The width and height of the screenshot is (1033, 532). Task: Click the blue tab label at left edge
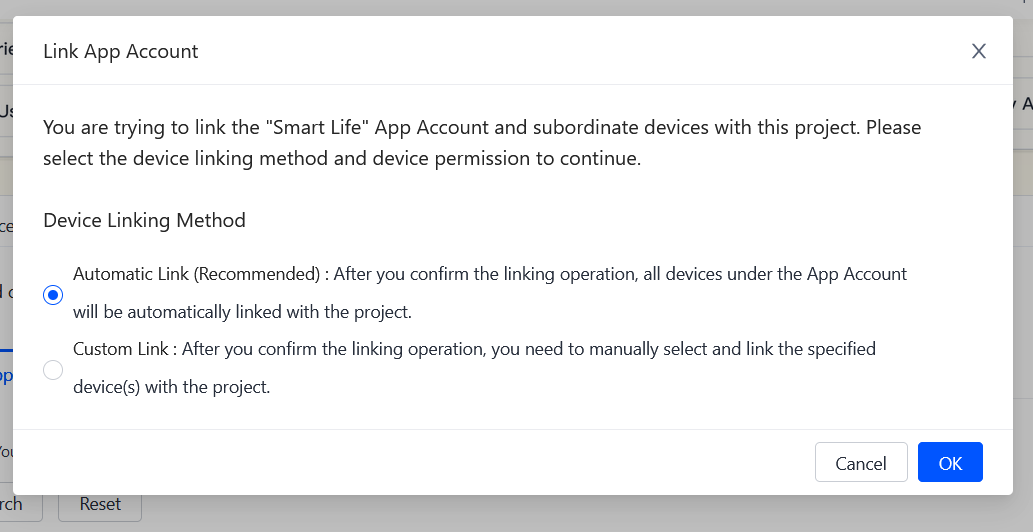point(6,376)
